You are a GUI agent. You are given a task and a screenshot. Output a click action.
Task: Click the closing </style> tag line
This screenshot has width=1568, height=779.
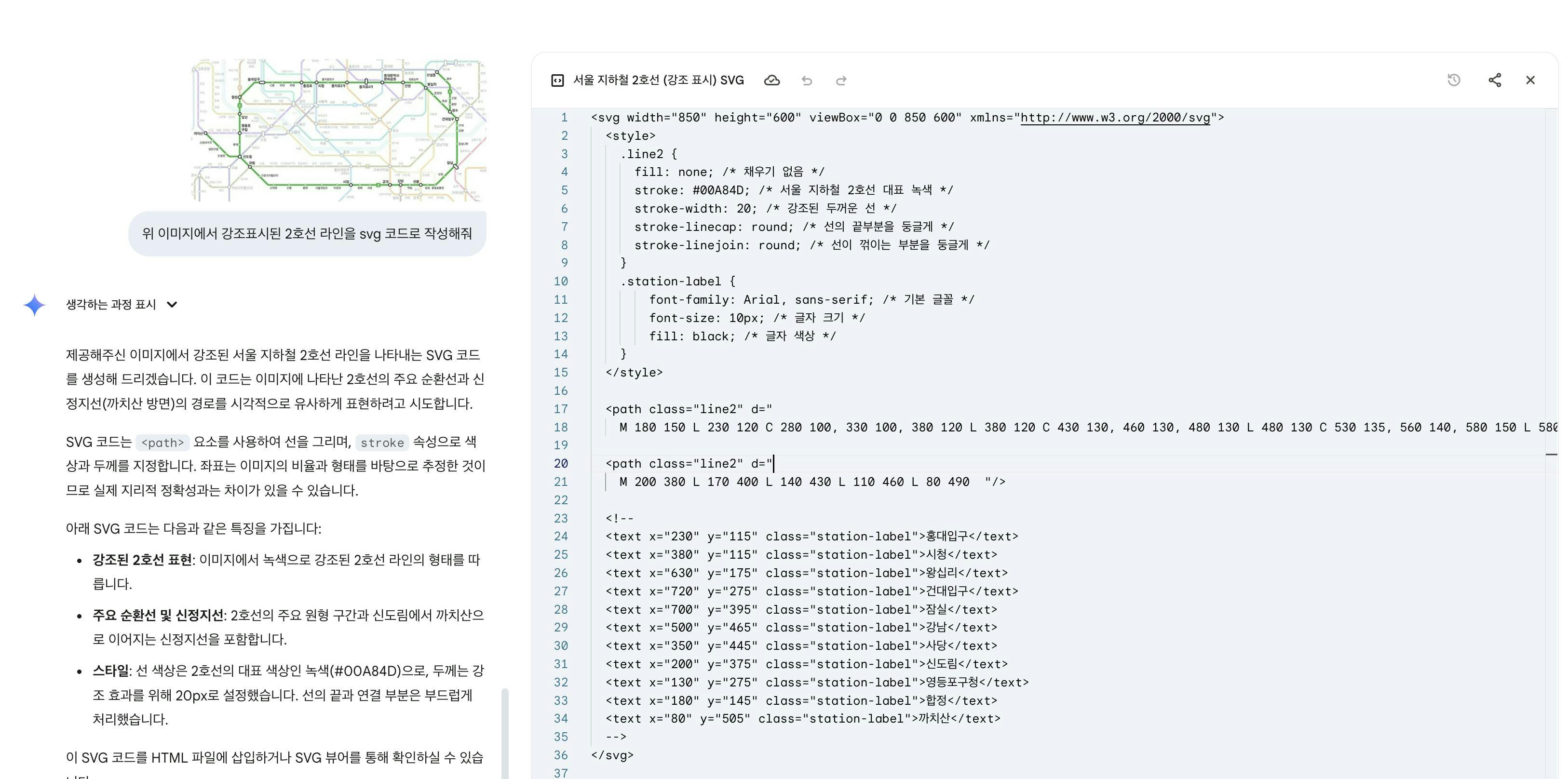pos(634,373)
